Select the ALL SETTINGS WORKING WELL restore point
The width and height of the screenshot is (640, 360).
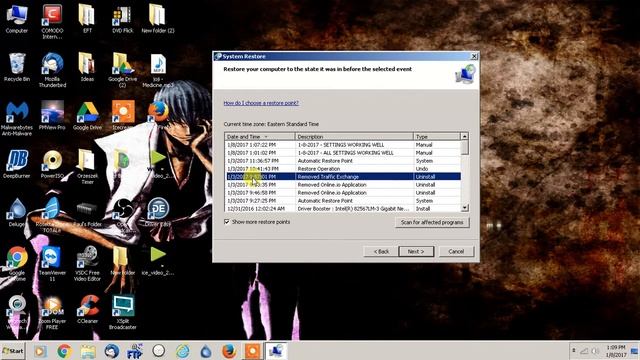point(343,153)
